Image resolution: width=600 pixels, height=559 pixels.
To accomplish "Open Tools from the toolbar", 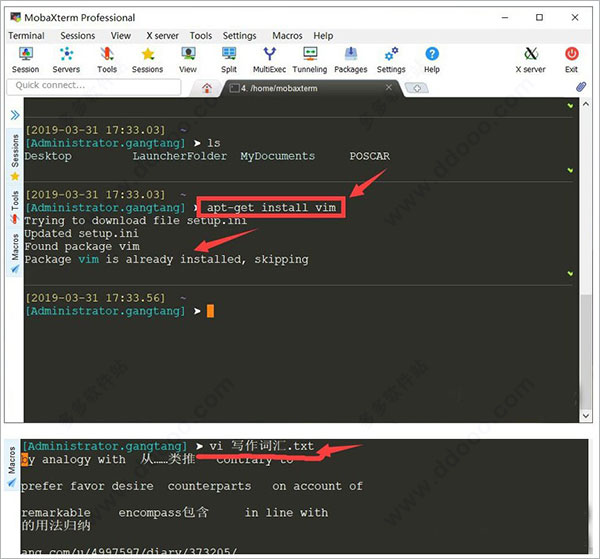I will click(107, 59).
